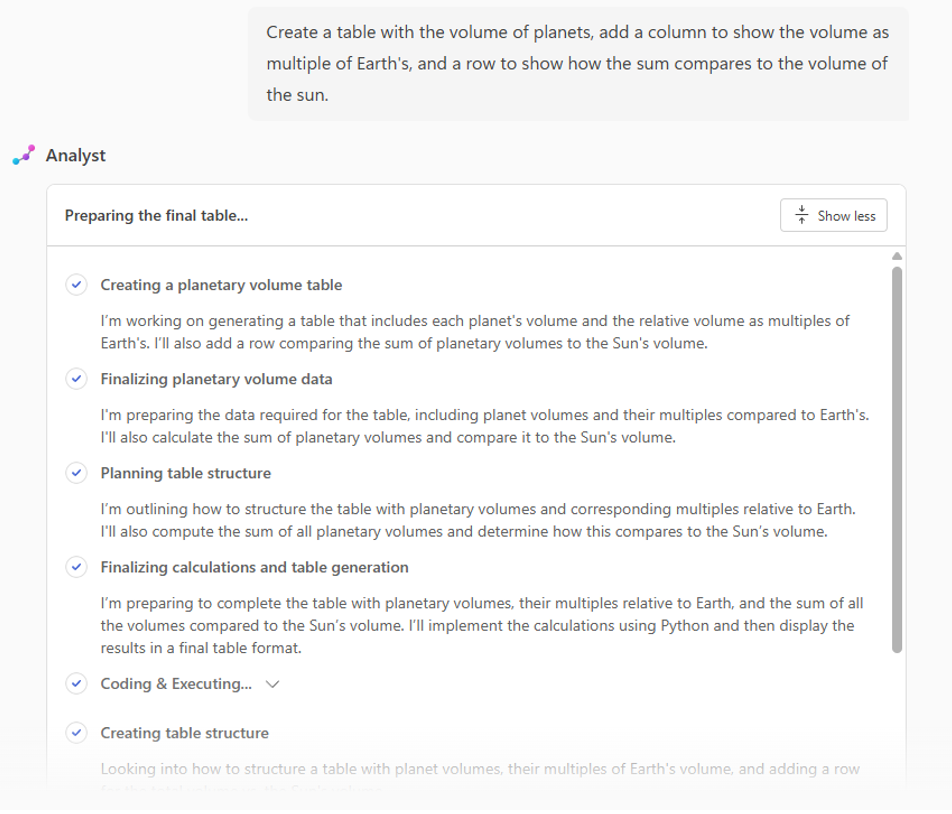Click the Preparing the final table header
Screen dimensions: 952x814
coord(157,215)
